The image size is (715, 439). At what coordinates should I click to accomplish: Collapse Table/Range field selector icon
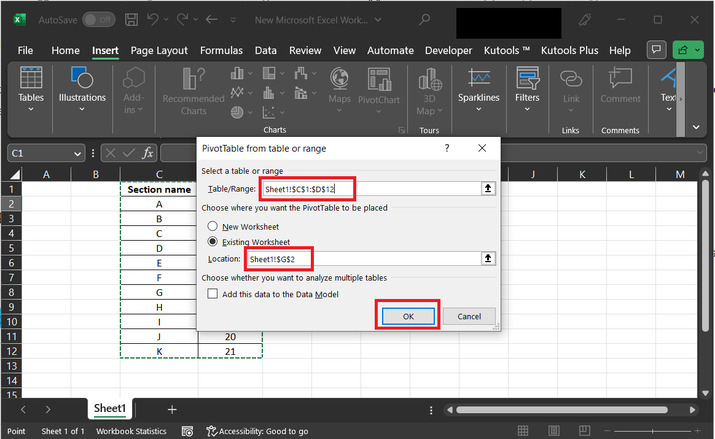click(x=487, y=188)
